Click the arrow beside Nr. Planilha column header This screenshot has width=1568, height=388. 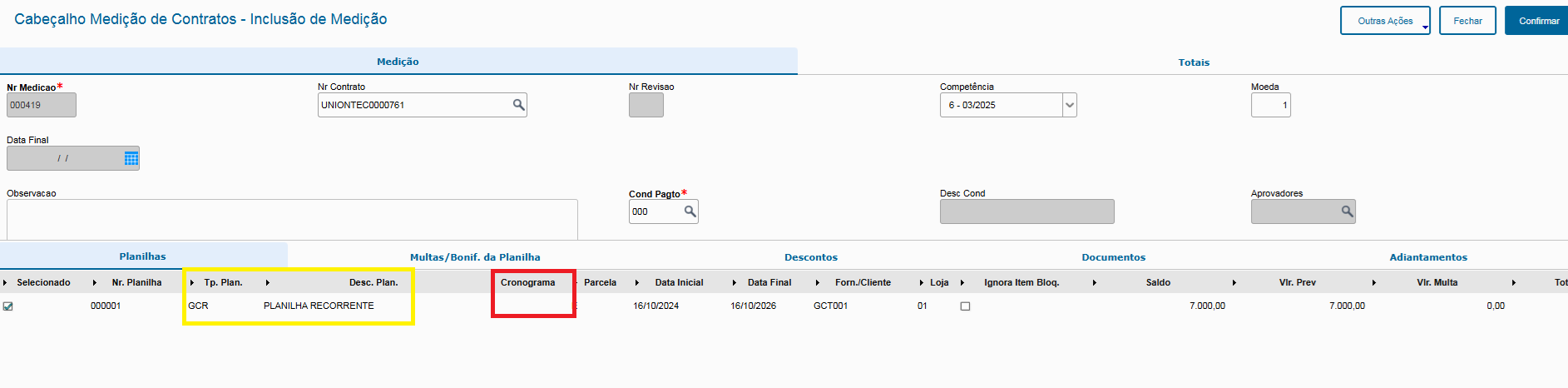click(x=94, y=283)
